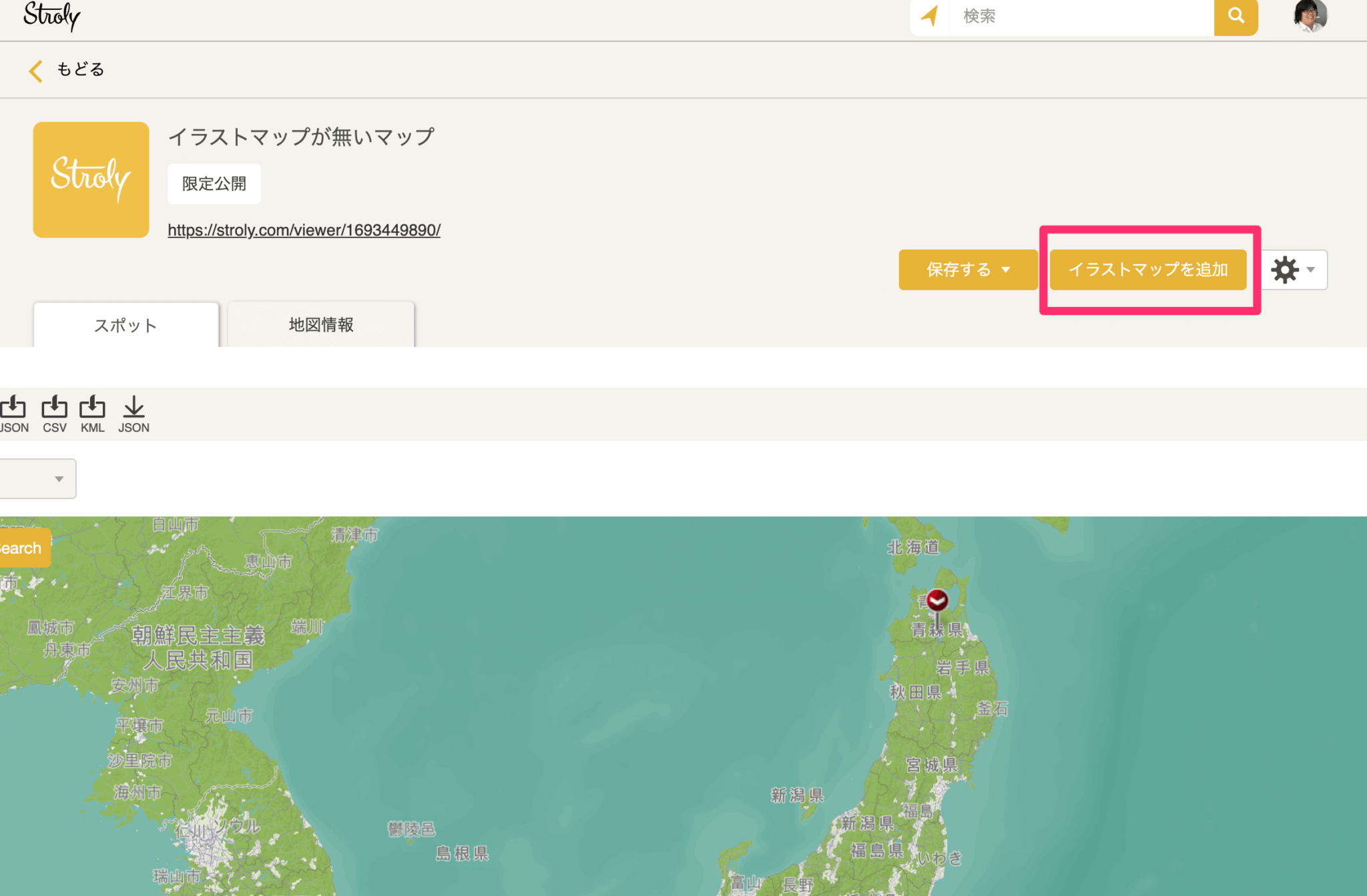Select the スポット tab
The height and width of the screenshot is (896, 1367).
point(125,325)
